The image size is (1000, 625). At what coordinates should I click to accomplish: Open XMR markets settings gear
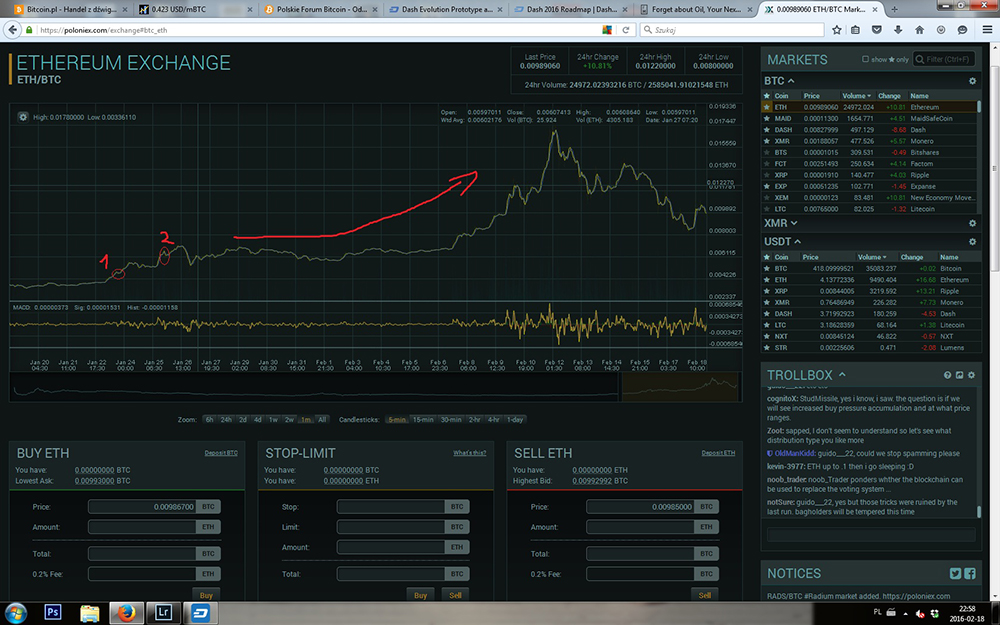pyautogui.click(x=972, y=223)
